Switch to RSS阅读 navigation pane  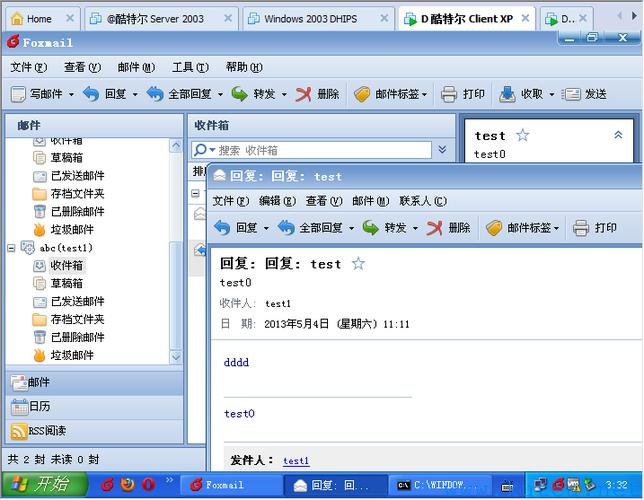(x=95, y=431)
